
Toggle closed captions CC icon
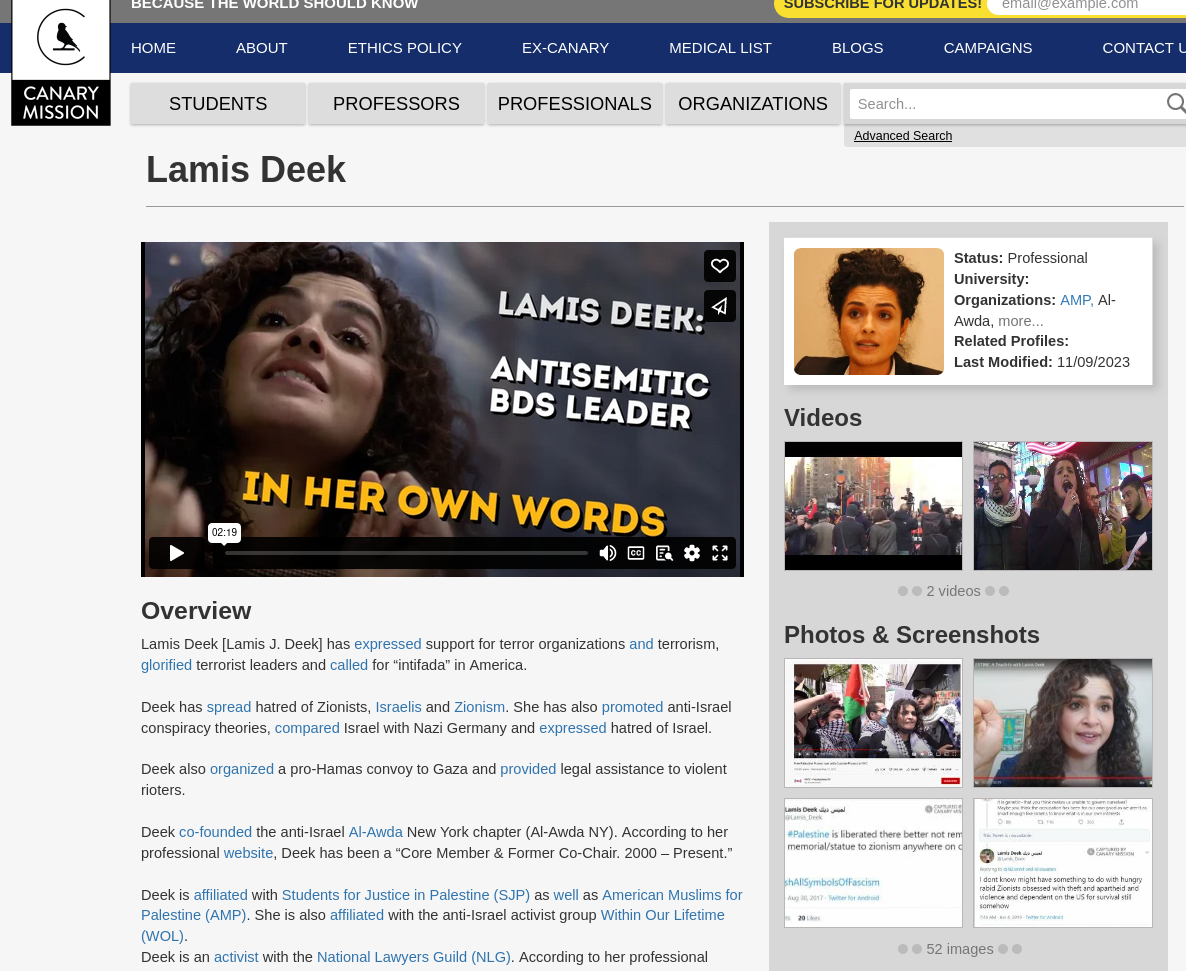[x=636, y=553]
